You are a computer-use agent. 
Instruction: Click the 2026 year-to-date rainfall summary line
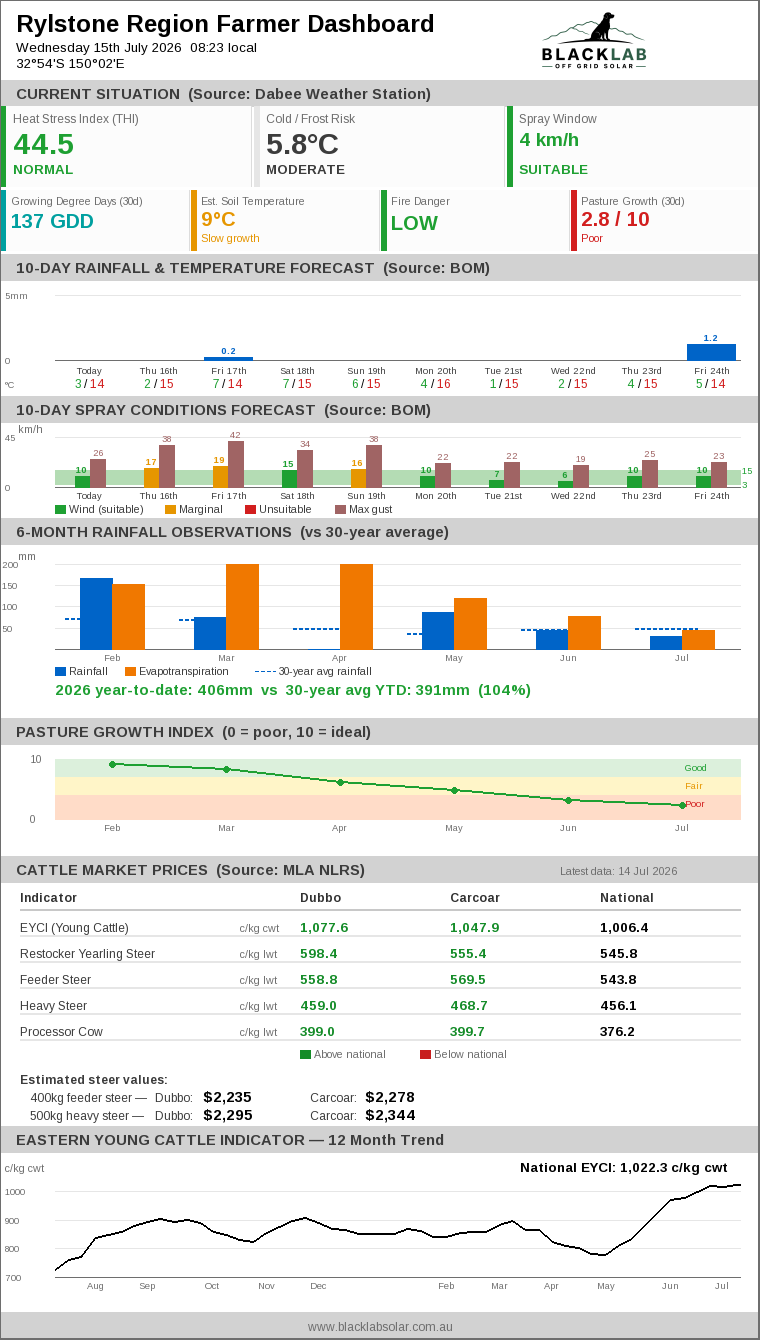click(293, 690)
